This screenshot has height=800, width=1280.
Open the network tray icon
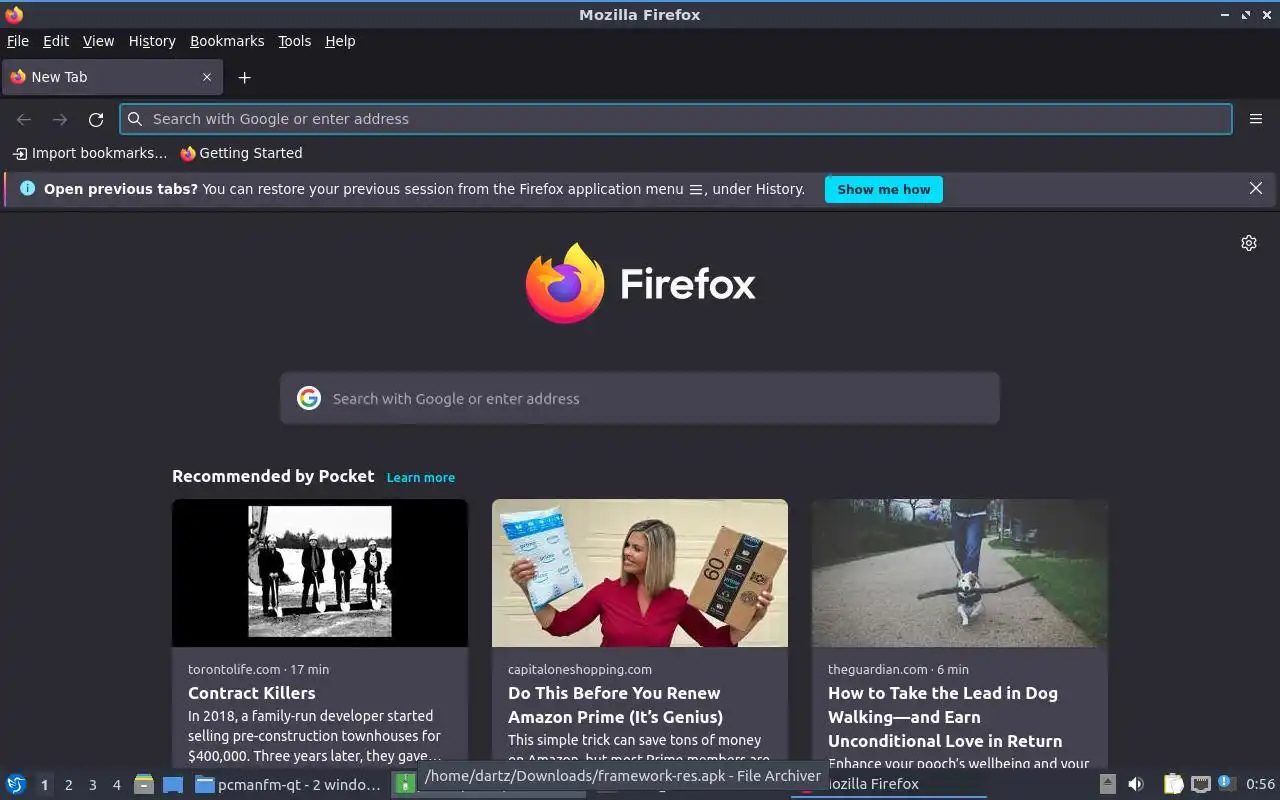1201,784
